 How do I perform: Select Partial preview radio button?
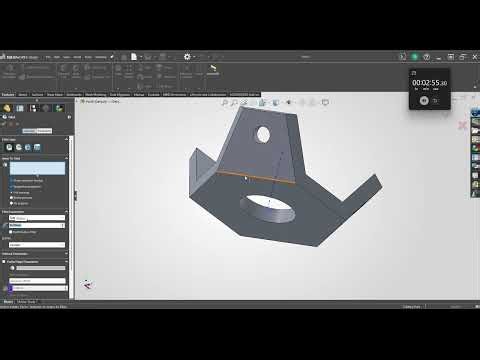pos(11,198)
